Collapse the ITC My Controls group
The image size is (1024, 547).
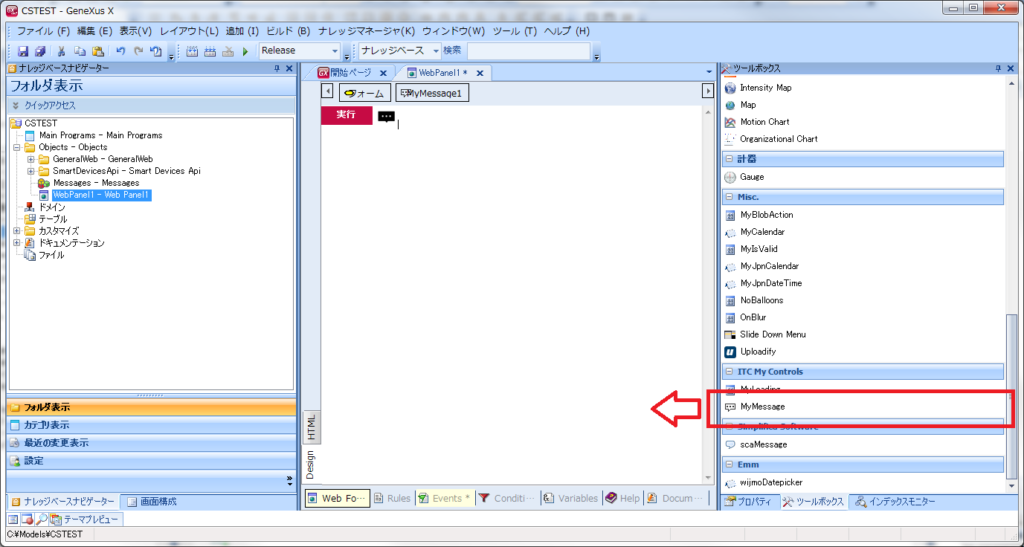(729, 372)
